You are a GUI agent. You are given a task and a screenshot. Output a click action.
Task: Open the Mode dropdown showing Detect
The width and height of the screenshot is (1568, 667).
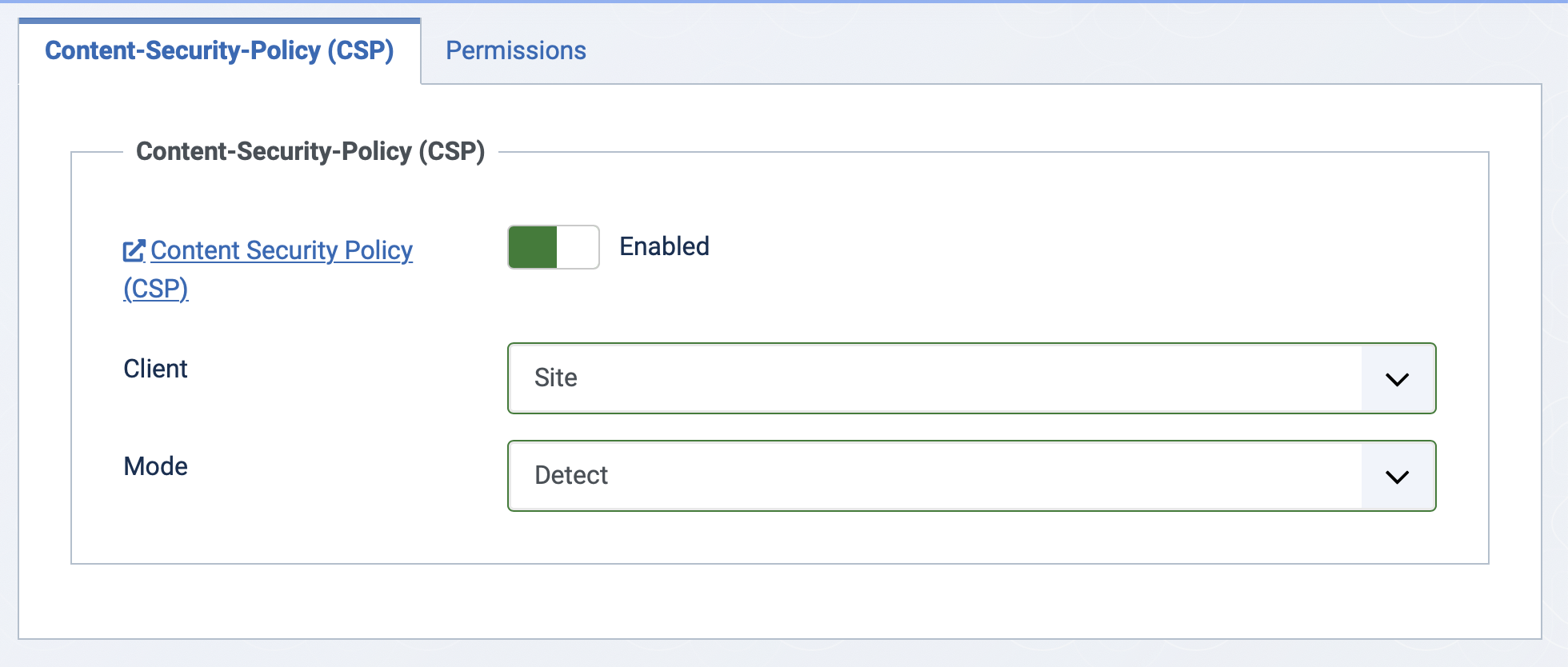[x=972, y=476]
